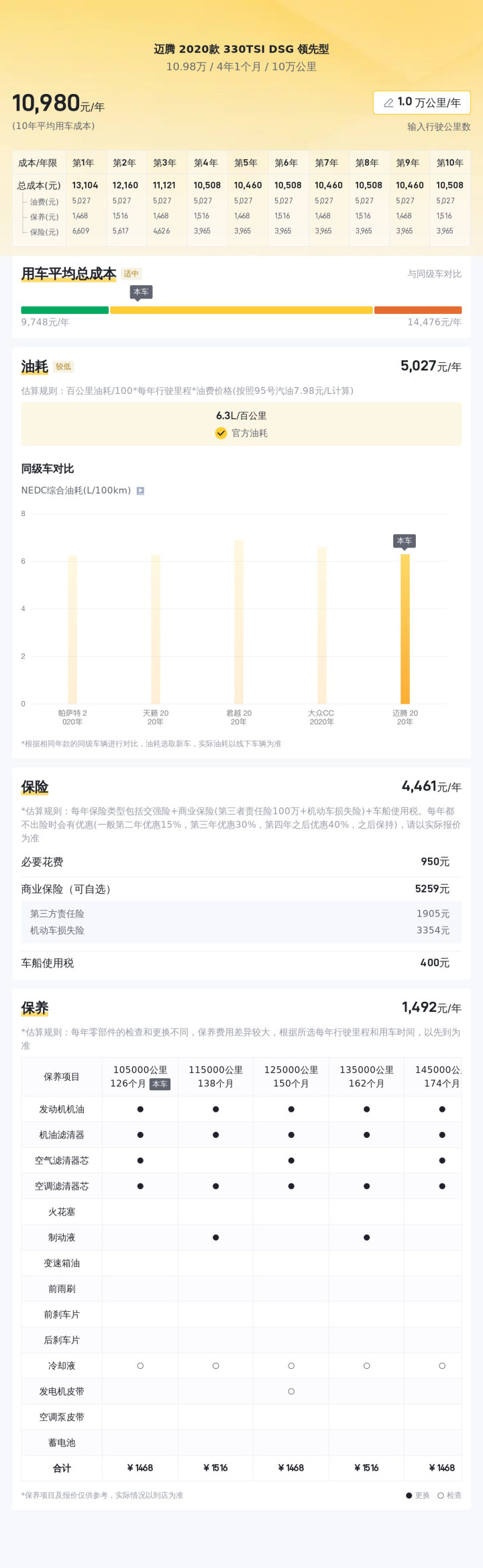The image size is (483, 1568).
Task: Click first-year total cost 13,104
Action: pos(85,185)
